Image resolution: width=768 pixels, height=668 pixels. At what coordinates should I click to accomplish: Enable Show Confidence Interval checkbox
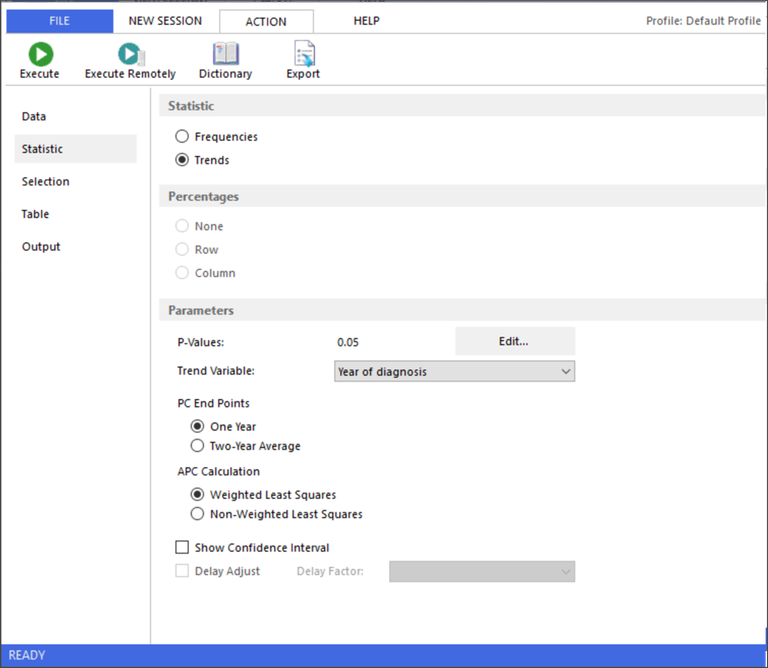pyautogui.click(x=182, y=548)
